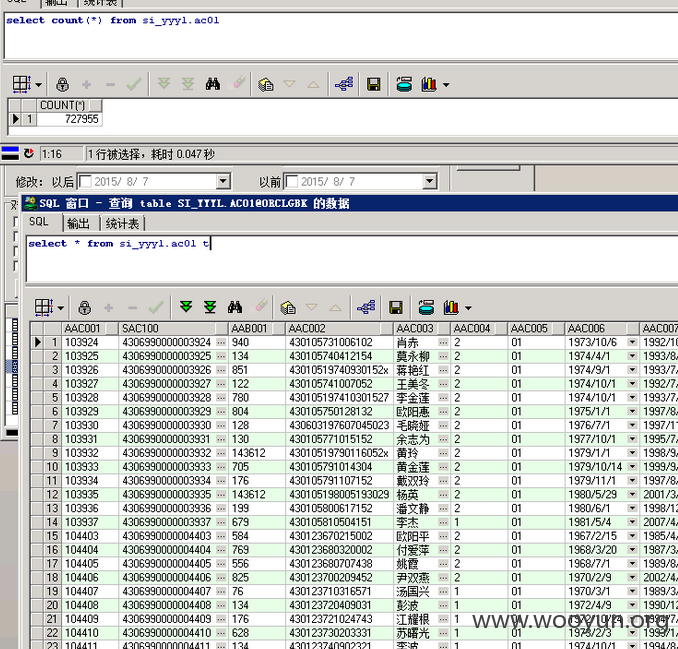
Task: Click post changes checkmark in upper toolbar
Action: point(134,84)
